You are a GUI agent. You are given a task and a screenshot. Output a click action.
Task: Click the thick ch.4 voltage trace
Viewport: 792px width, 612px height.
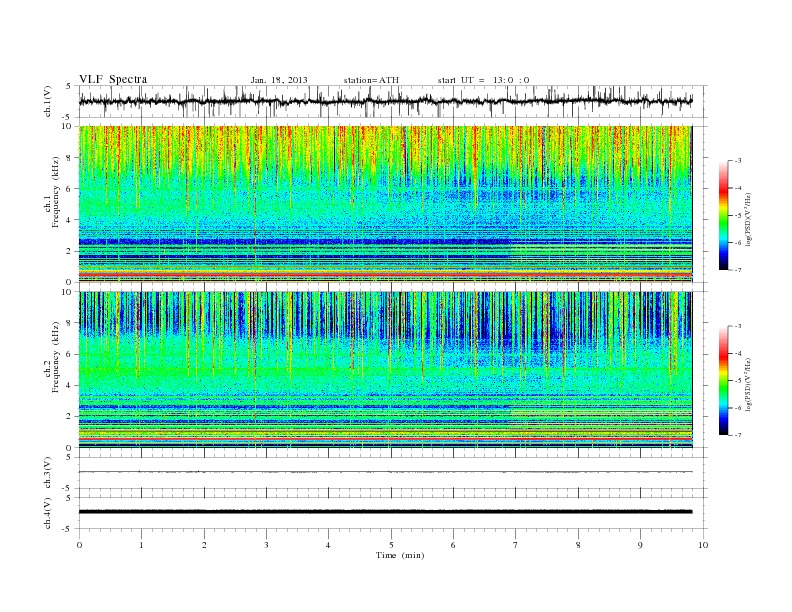(385, 512)
